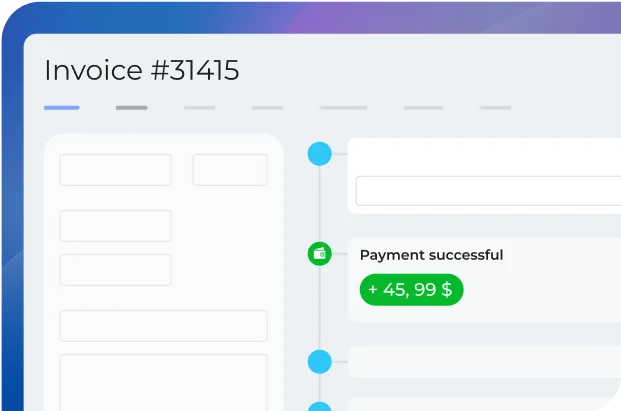Click the "Payment successful" label
Viewport: 621px width, 411px height.
coord(431,255)
